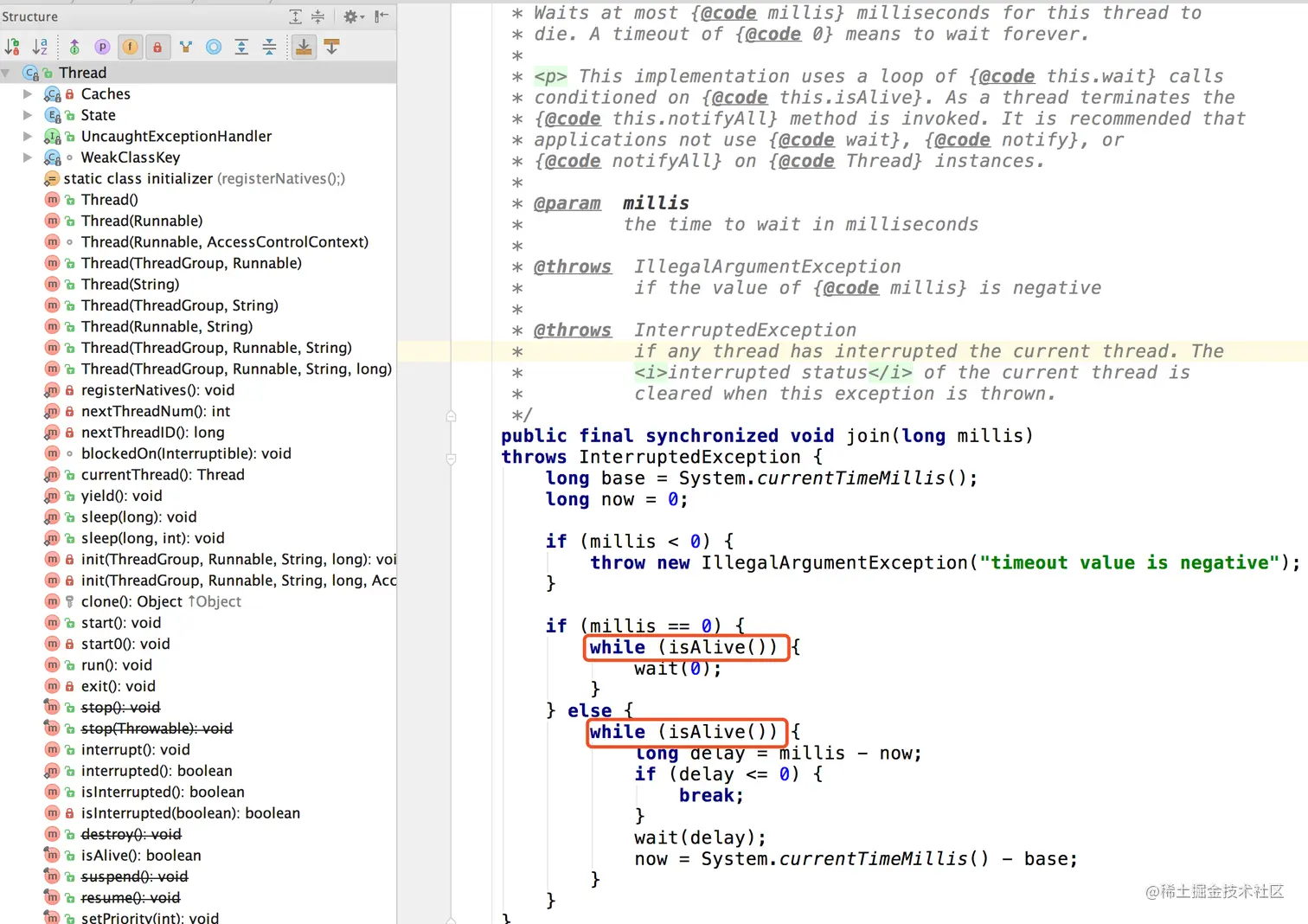Toggle Show Fields filter
Viewport: 1308px width, 924px height.
pyautogui.click(x=130, y=47)
